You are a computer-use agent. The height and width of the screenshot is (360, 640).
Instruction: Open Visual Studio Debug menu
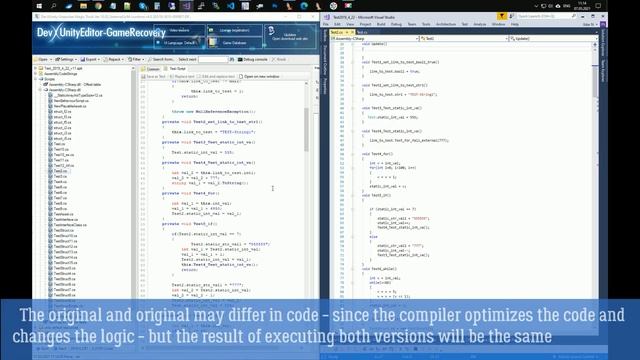tap(396, 24)
